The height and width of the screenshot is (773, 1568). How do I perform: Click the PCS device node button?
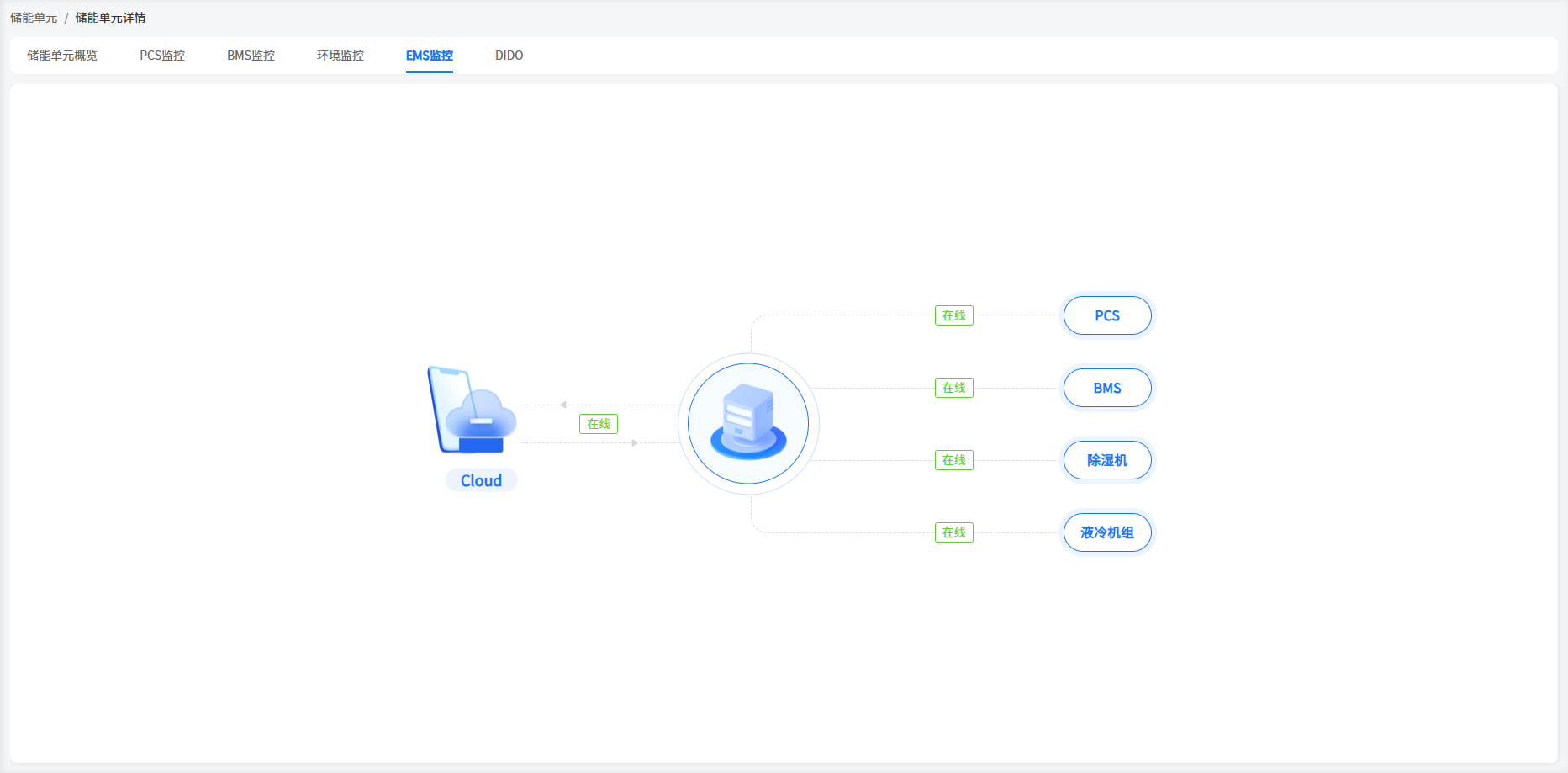pyautogui.click(x=1107, y=315)
